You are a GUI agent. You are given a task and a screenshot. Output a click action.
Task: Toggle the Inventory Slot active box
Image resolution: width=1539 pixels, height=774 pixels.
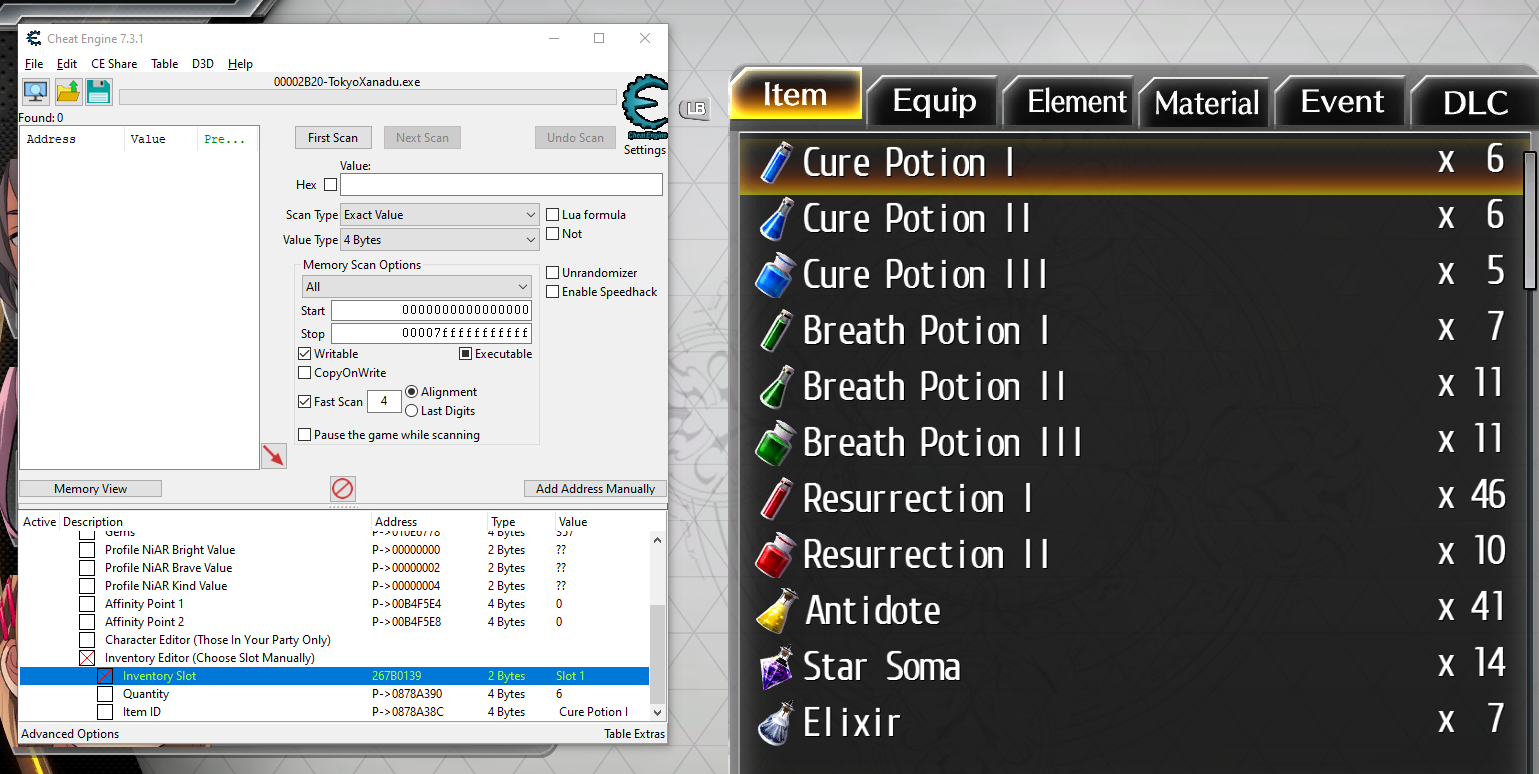point(105,676)
